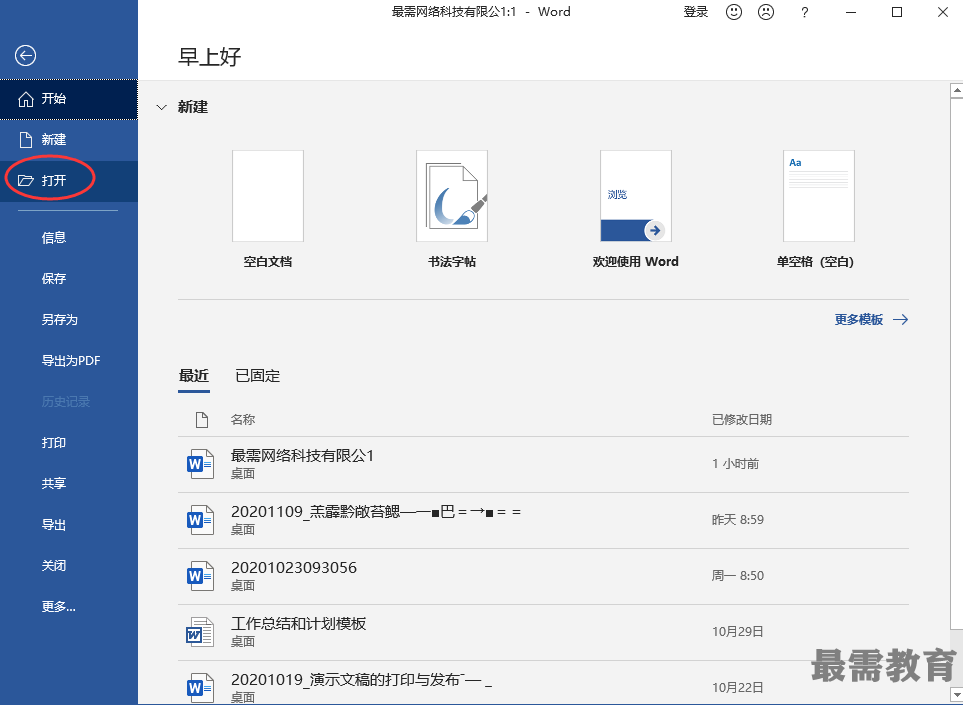Image resolution: width=963 pixels, height=705 pixels.
Task: Open recent file 20201023093056
Action: point(544,576)
